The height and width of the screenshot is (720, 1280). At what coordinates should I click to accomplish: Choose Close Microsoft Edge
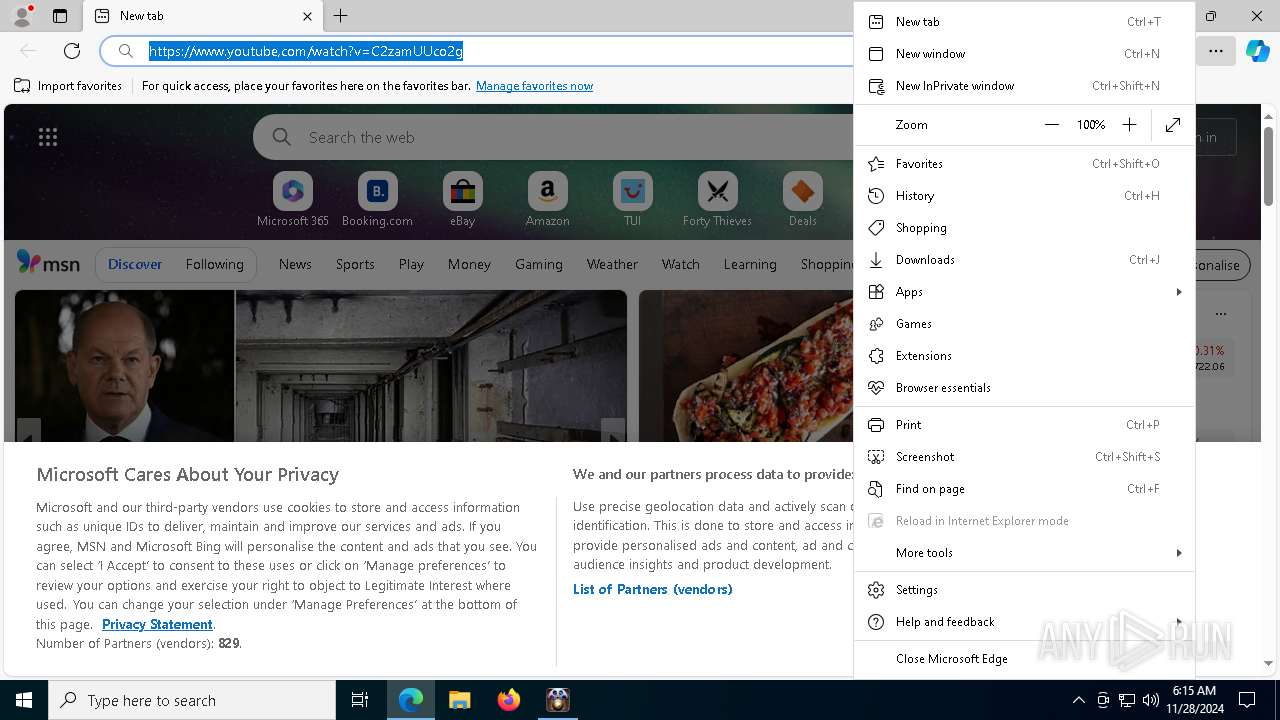point(1024,659)
